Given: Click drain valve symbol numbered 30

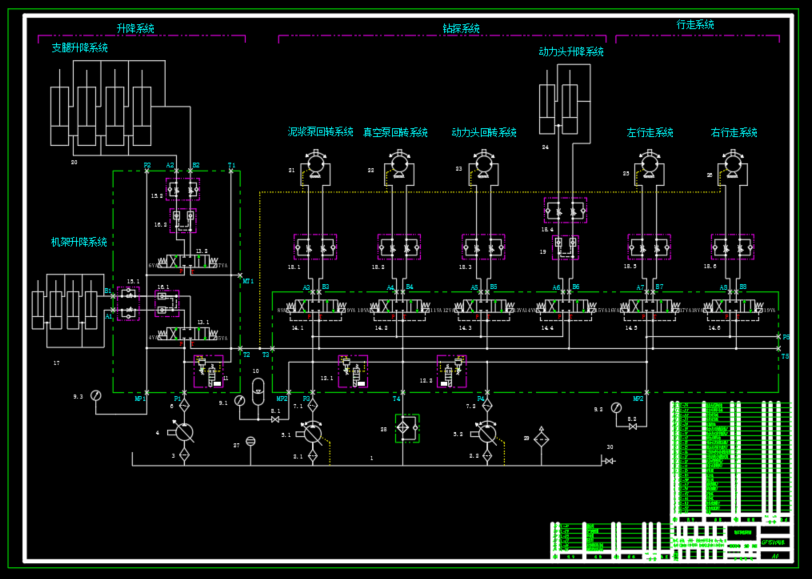Looking at the screenshot, I should pos(609,461).
